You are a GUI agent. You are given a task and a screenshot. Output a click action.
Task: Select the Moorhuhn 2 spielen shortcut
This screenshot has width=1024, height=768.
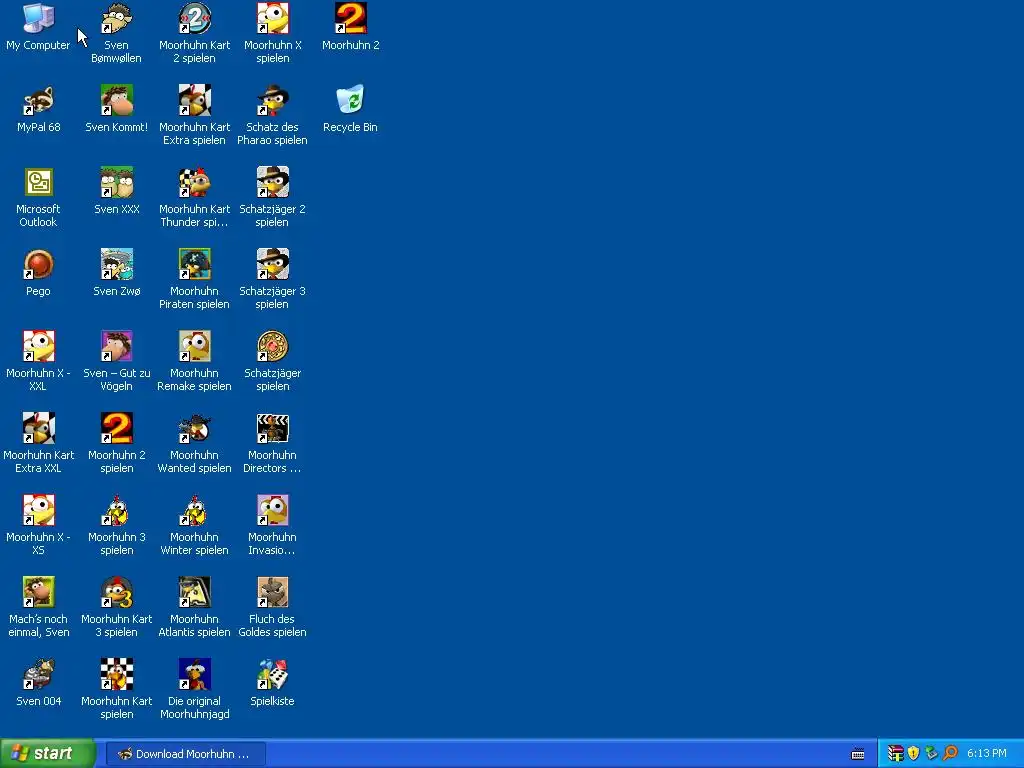point(117,428)
